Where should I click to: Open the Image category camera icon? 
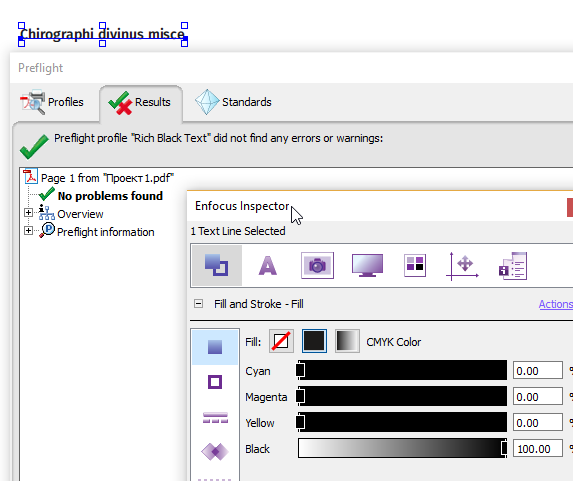pos(317,265)
